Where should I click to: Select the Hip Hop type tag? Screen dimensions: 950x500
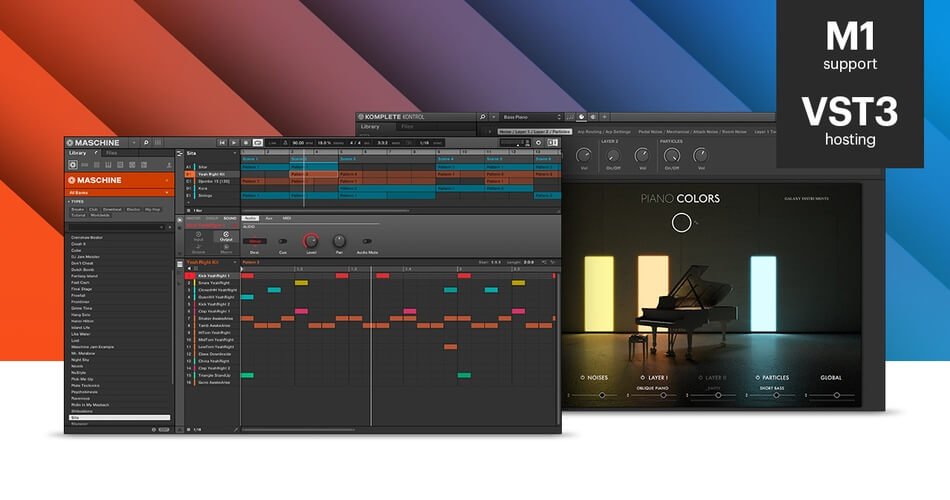(152, 209)
